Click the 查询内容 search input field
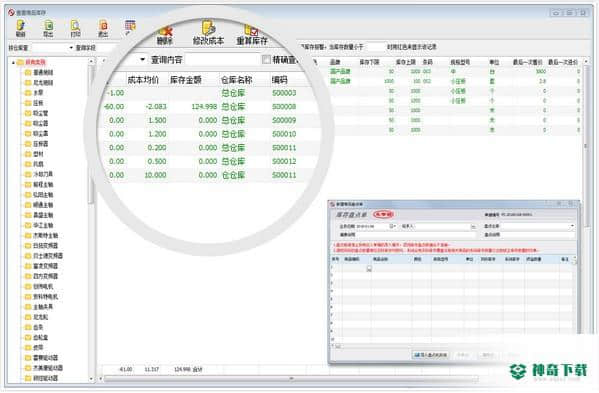The image size is (599, 393). coord(222,60)
